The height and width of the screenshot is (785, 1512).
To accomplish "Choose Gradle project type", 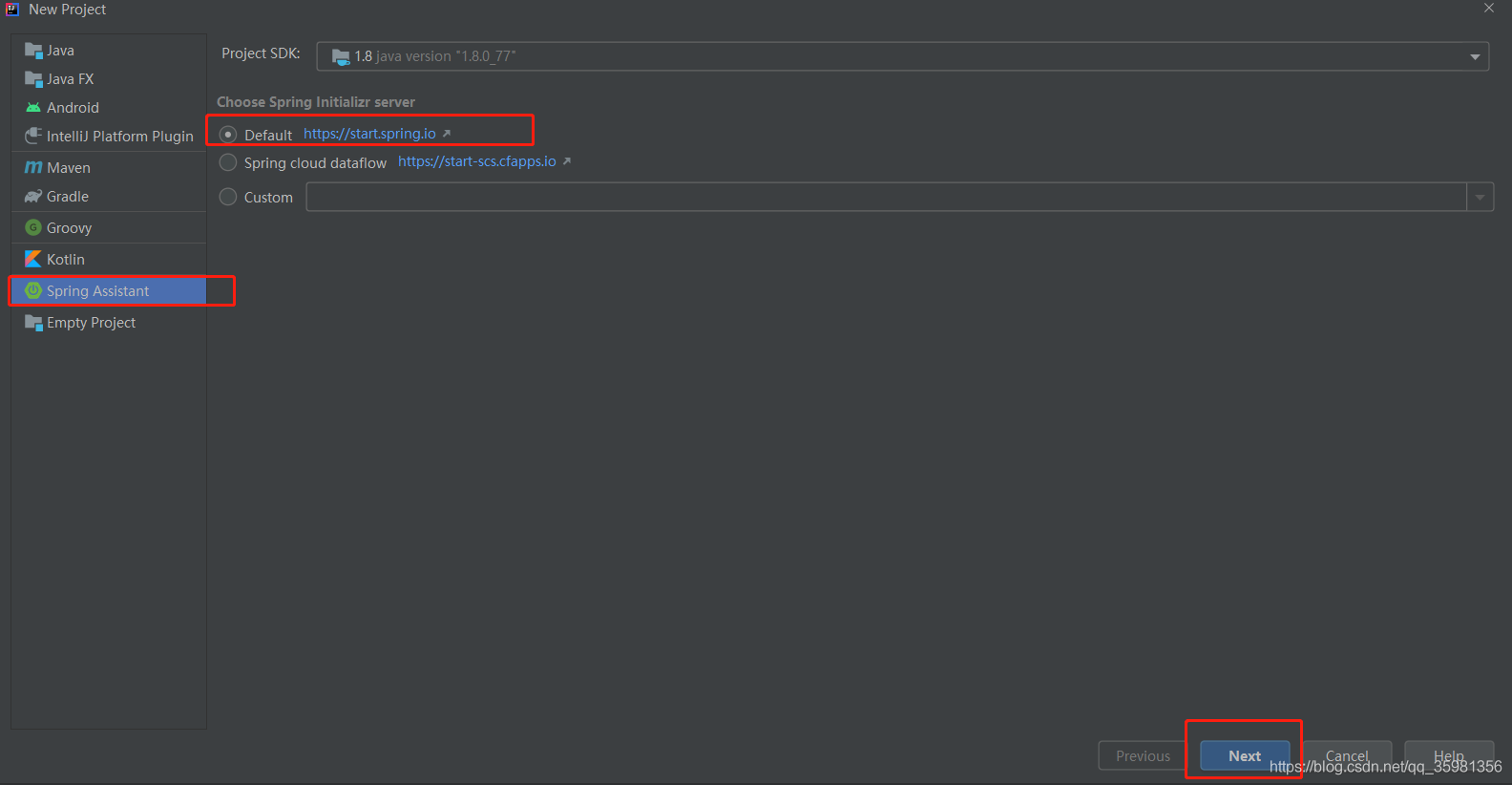I will [109, 197].
